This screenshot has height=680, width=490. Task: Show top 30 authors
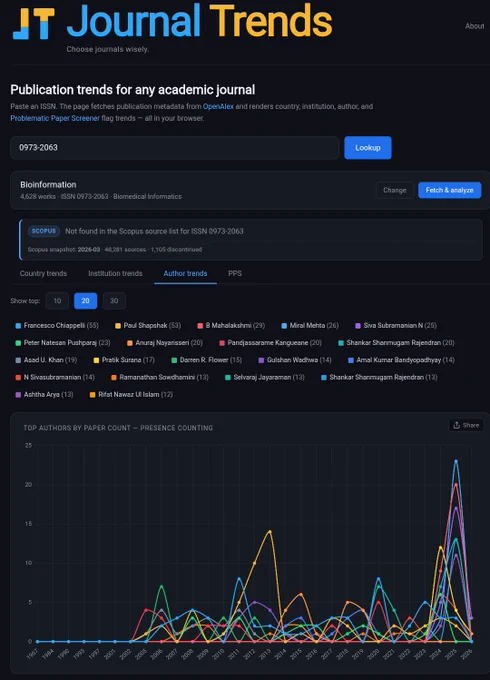coord(114,301)
